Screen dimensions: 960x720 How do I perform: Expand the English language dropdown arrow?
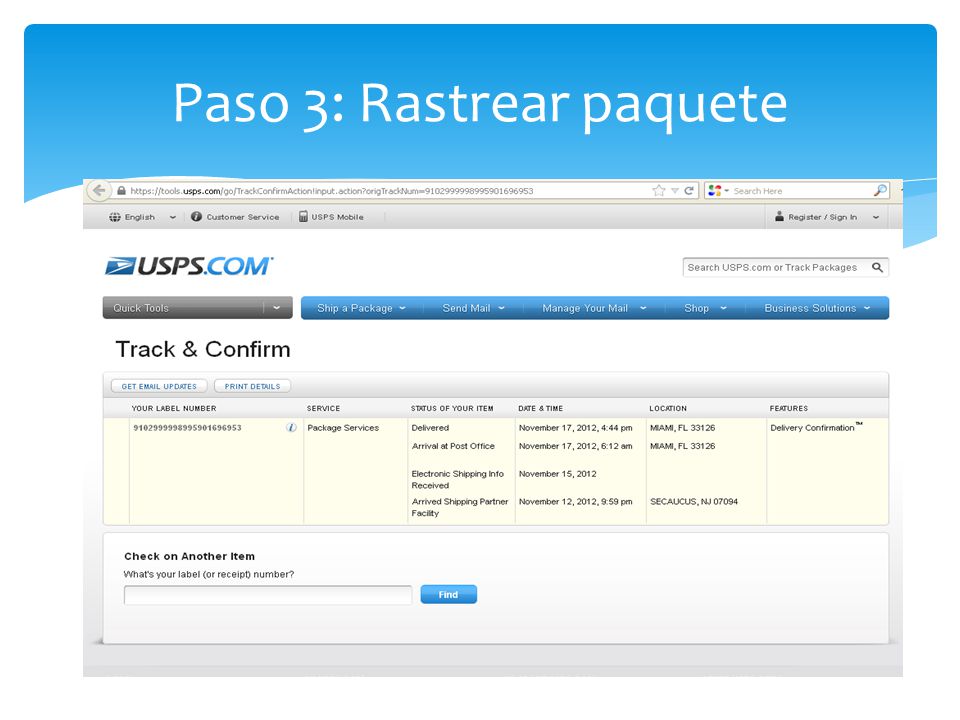(173, 217)
